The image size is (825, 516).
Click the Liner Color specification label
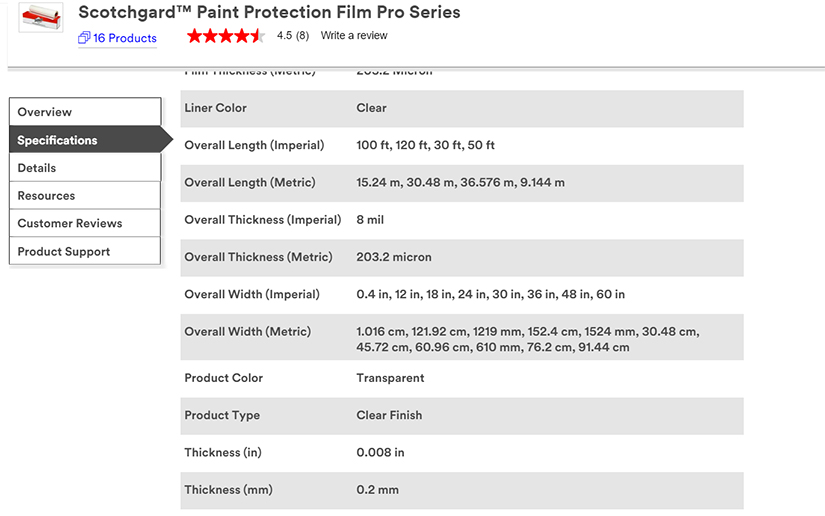click(x=215, y=108)
